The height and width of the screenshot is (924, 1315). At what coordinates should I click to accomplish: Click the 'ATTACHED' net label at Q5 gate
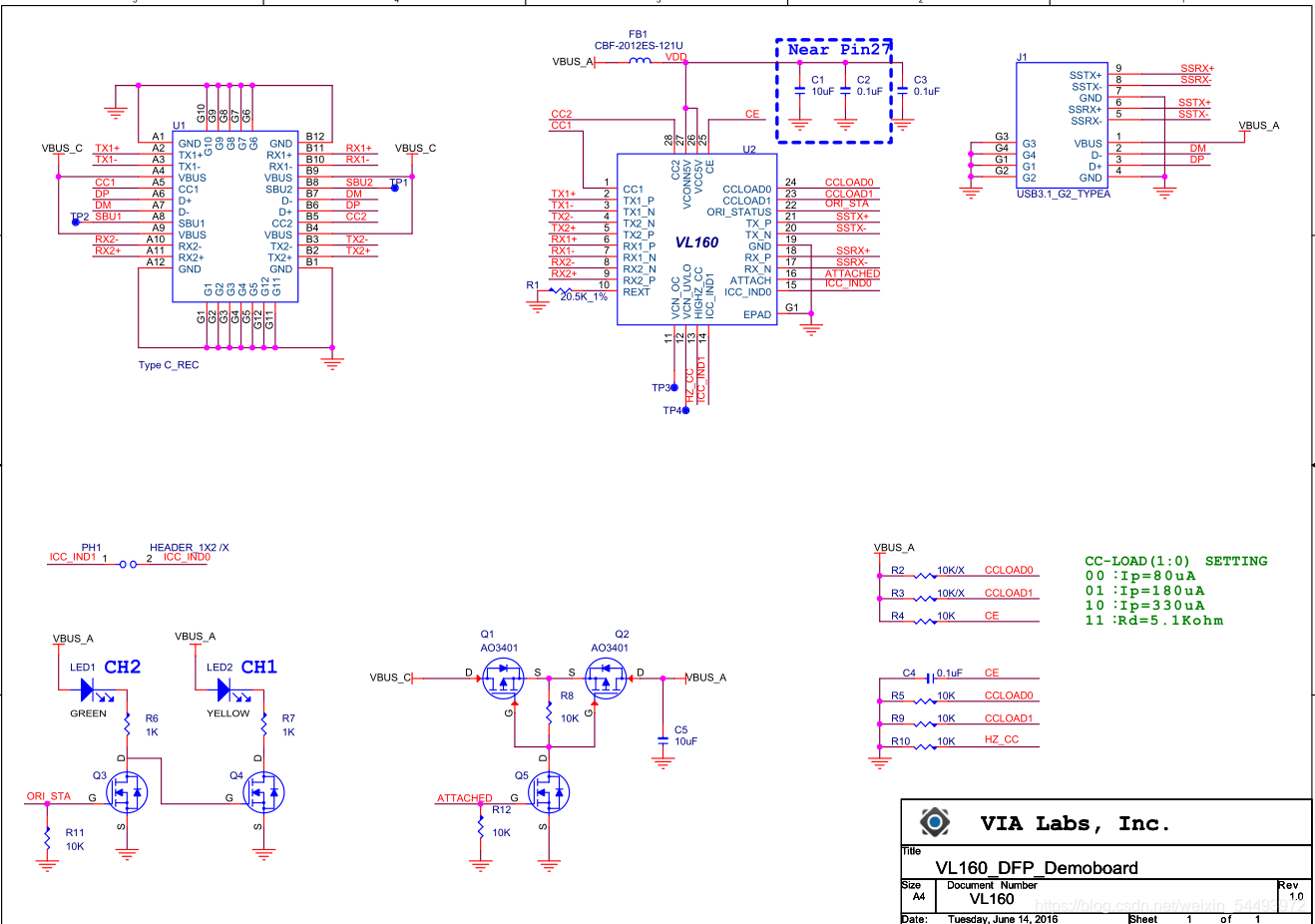point(465,798)
